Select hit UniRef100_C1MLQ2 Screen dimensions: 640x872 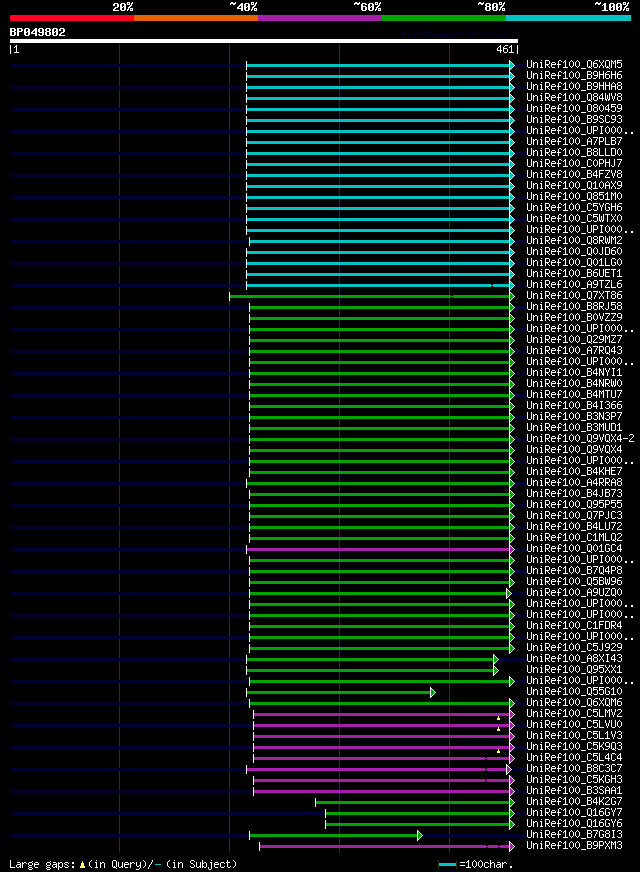click(x=574, y=538)
